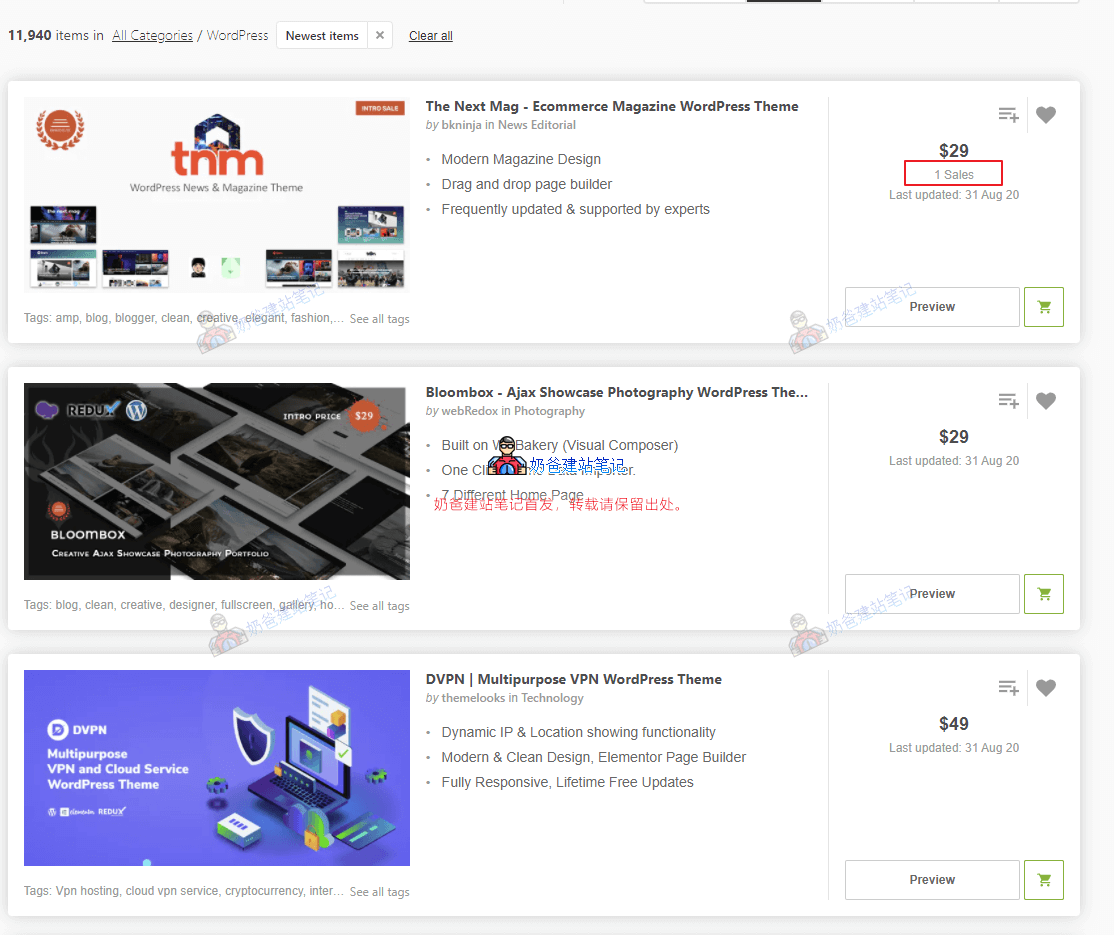Preview the DVPN theme
The width and height of the screenshot is (1114, 935).
(x=932, y=880)
